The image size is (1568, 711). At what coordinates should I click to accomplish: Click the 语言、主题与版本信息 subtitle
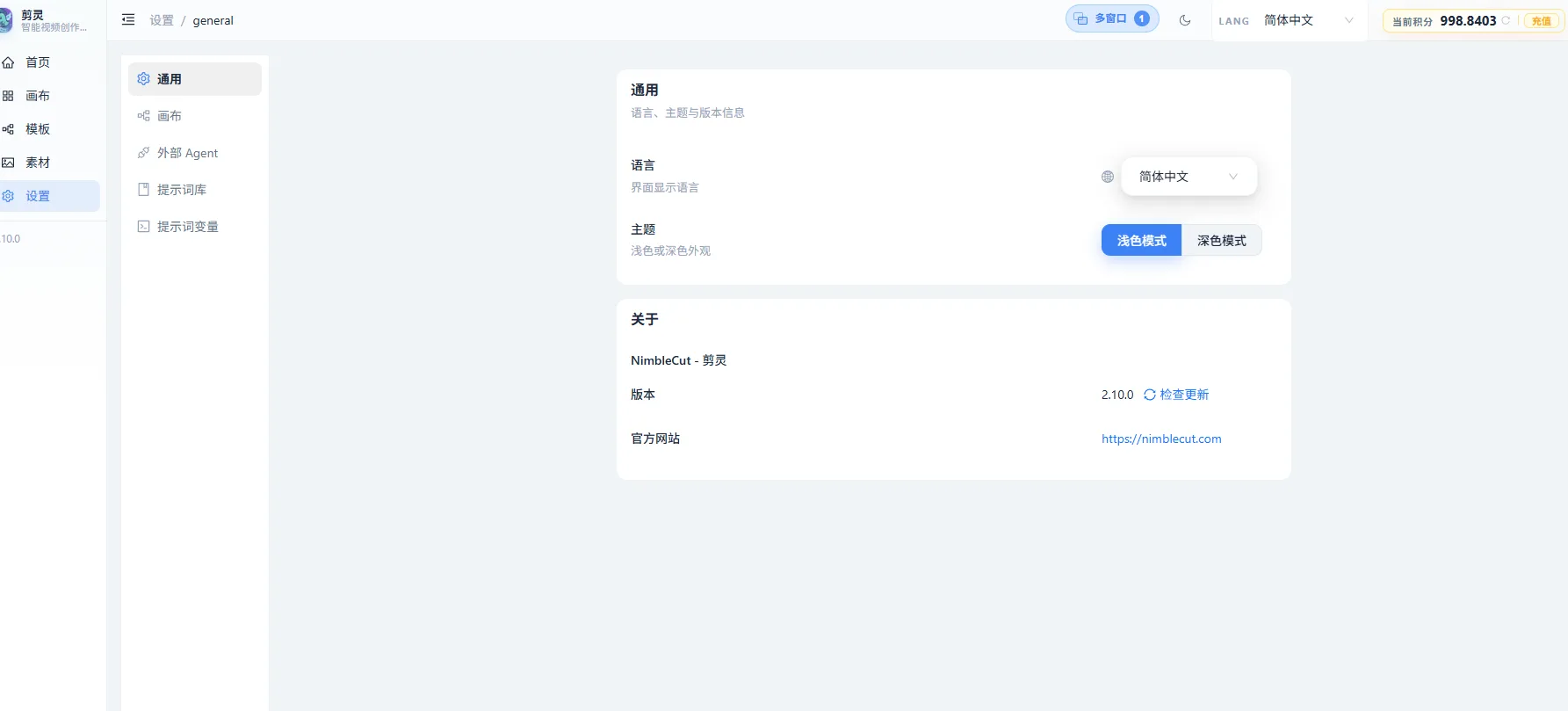click(688, 112)
